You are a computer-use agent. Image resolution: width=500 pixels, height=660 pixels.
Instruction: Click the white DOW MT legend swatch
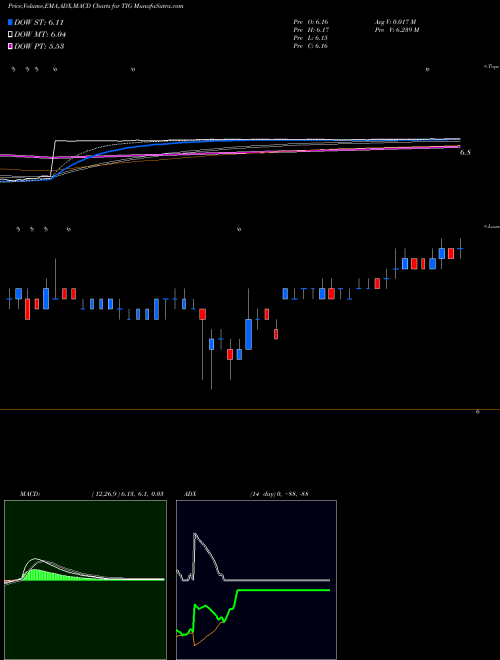11,35
